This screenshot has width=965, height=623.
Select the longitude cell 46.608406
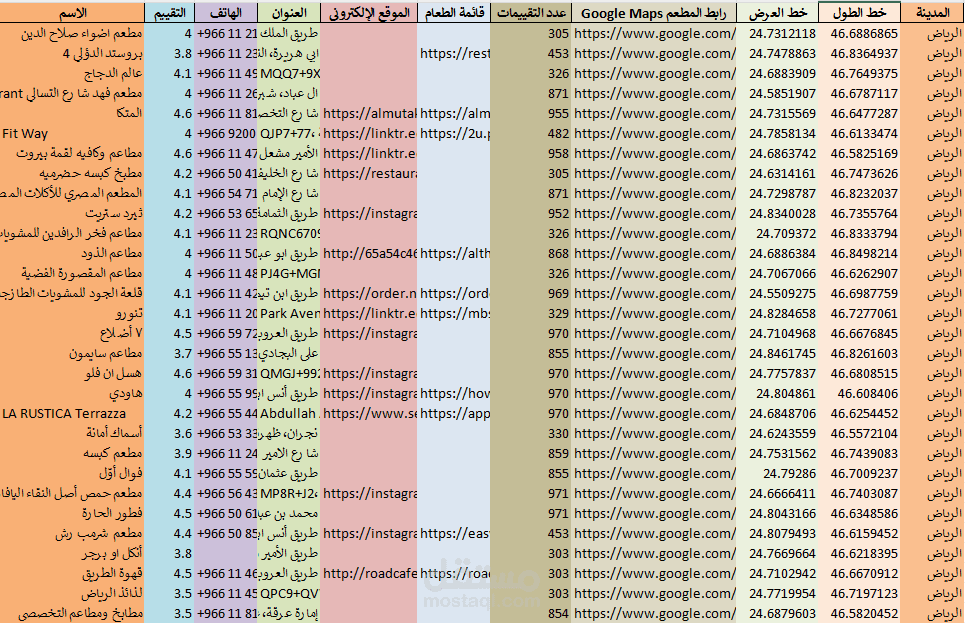(859, 394)
